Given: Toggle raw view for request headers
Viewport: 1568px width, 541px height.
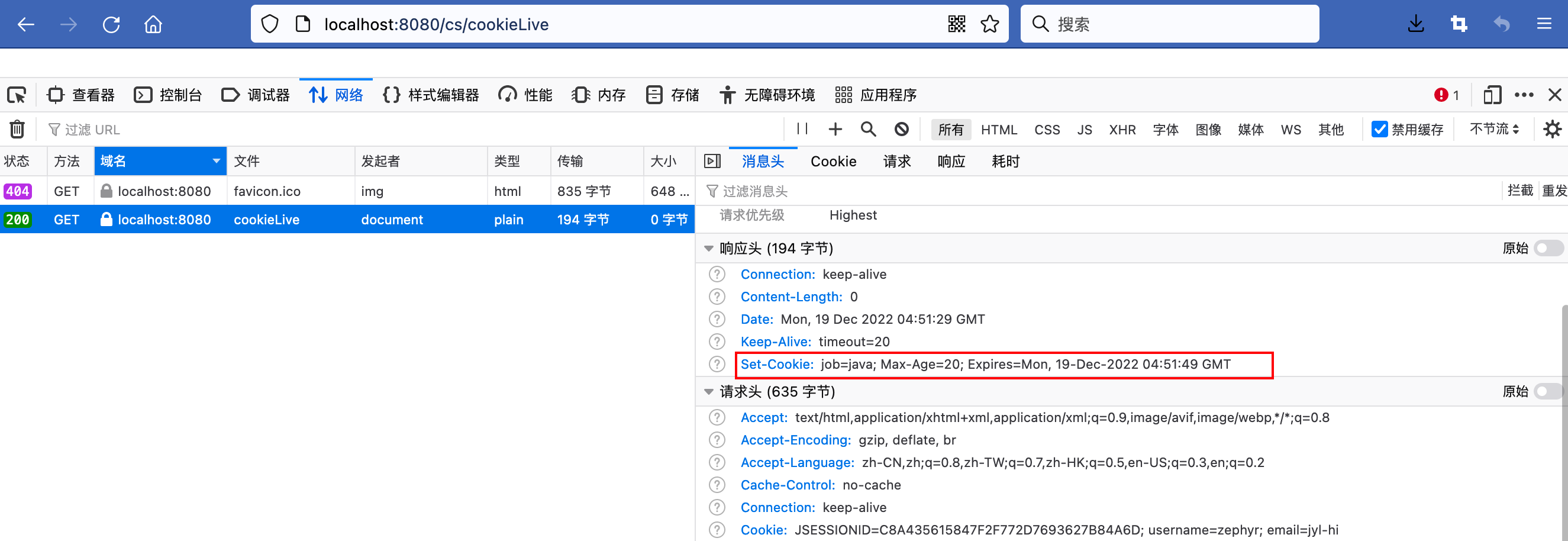Looking at the screenshot, I should point(1548,391).
